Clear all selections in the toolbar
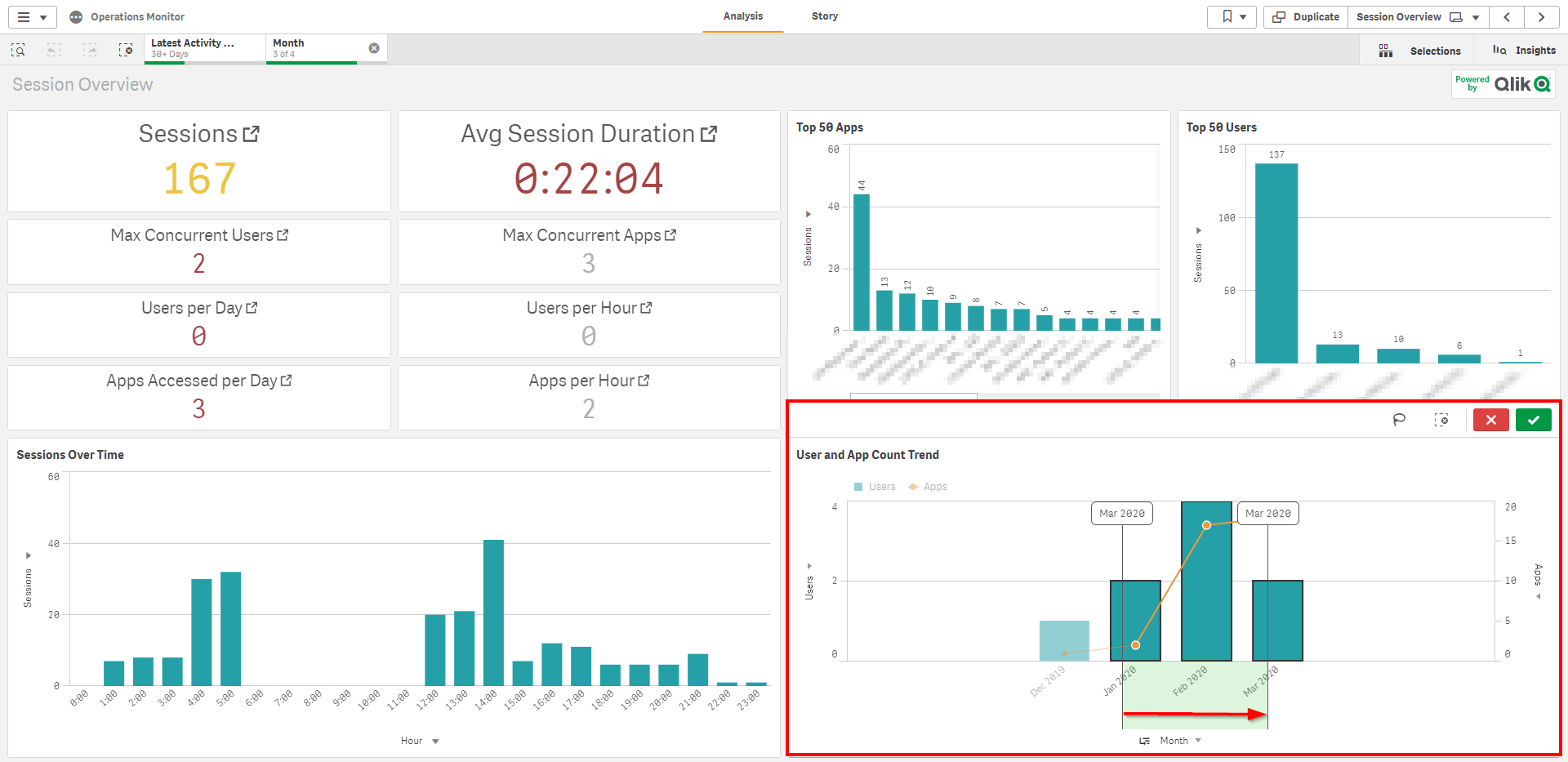This screenshot has width=1568, height=762. pos(126,50)
